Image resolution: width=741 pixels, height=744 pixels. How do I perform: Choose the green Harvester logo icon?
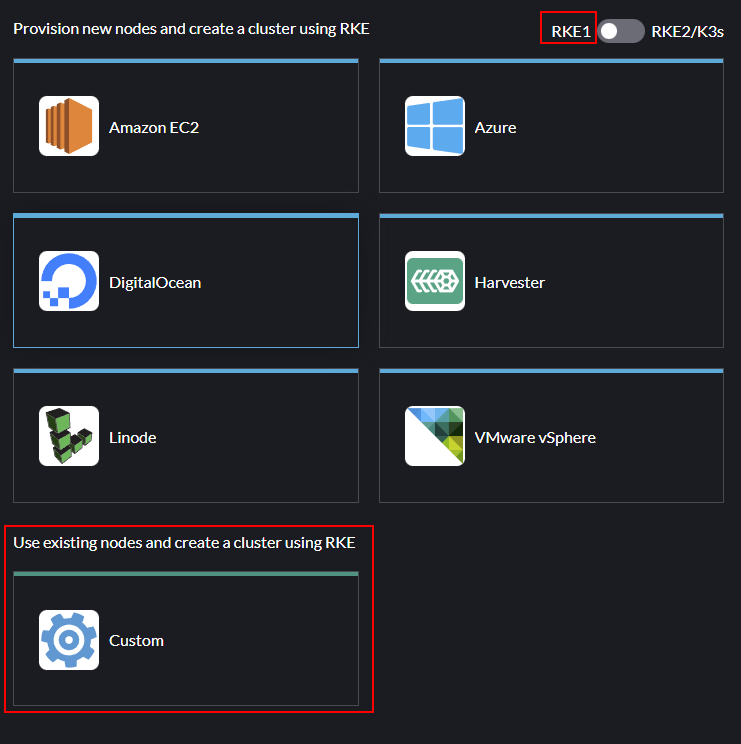(x=435, y=281)
